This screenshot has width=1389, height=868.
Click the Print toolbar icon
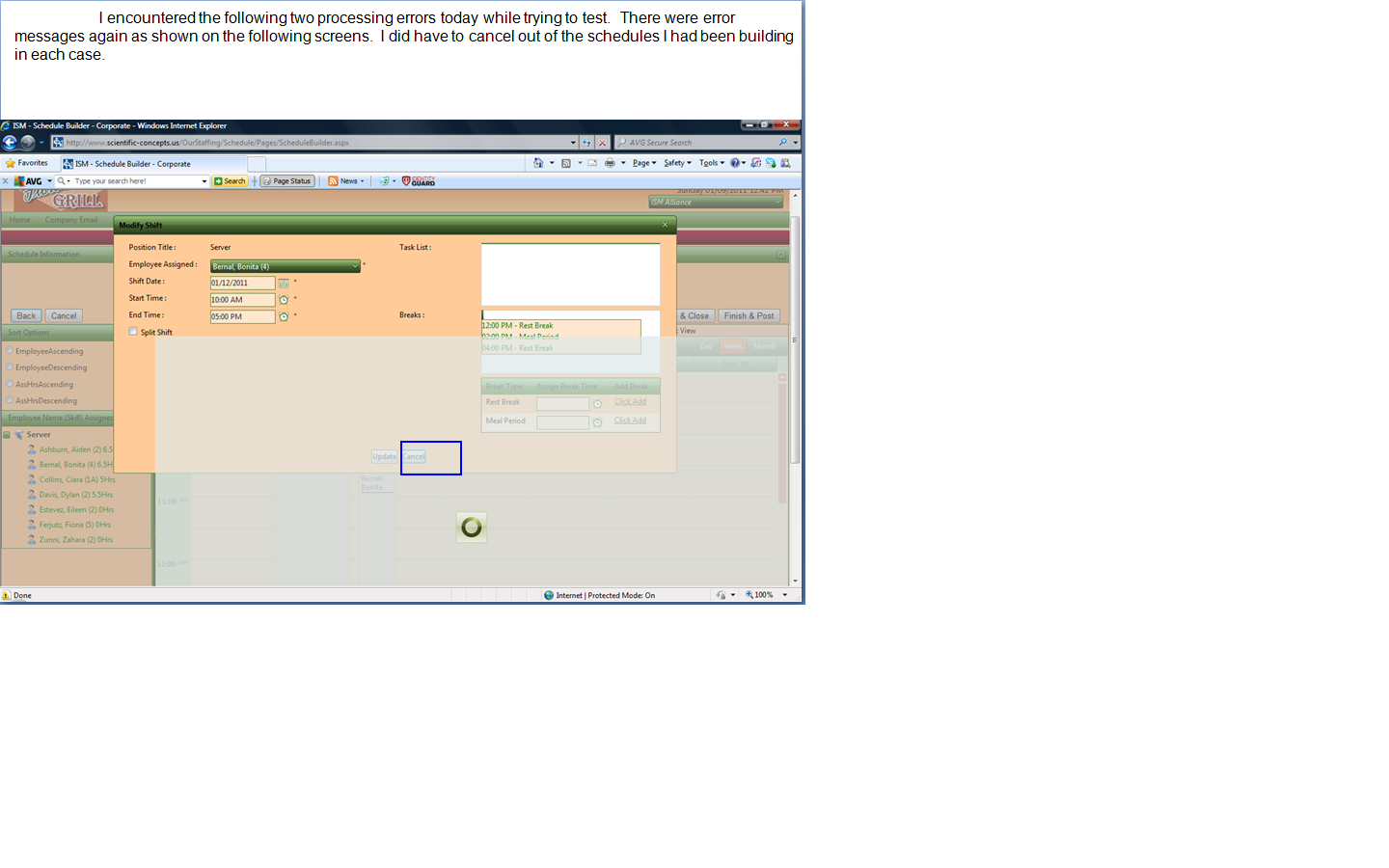coord(610,163)
